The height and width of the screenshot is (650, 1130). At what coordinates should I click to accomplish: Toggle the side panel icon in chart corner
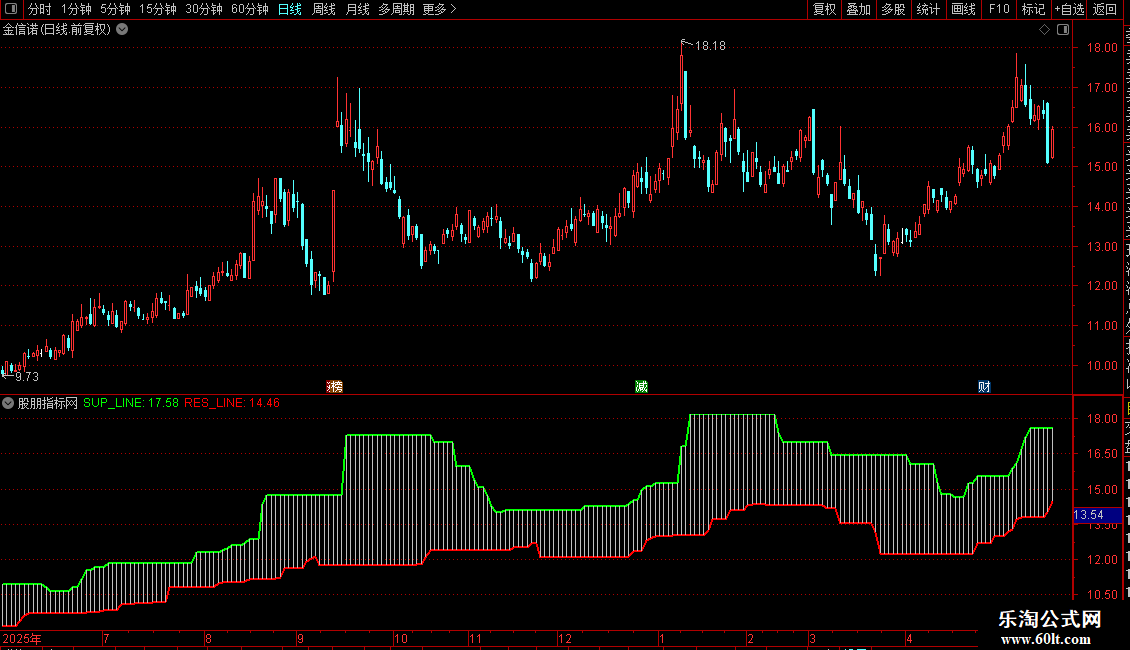1063,30
